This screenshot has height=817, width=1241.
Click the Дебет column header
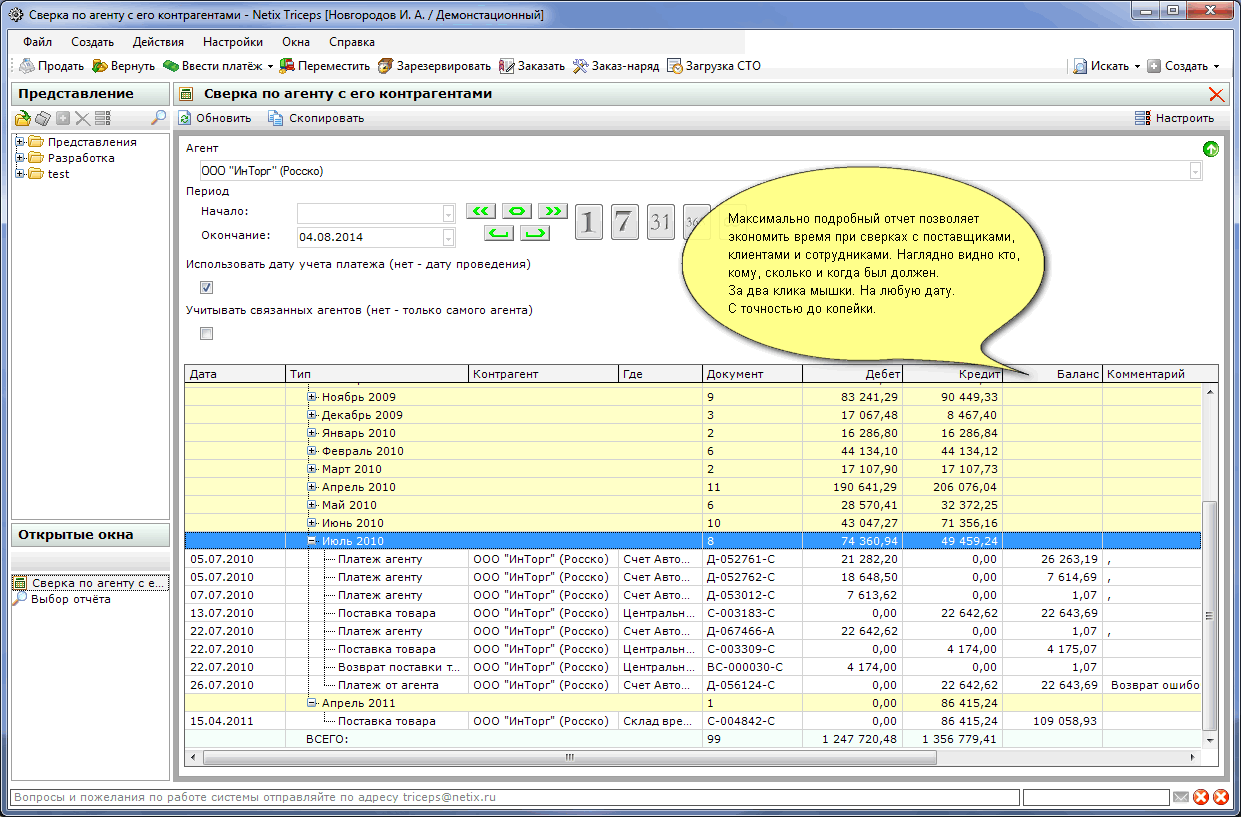pyautogui.click(x=852, y=374)
